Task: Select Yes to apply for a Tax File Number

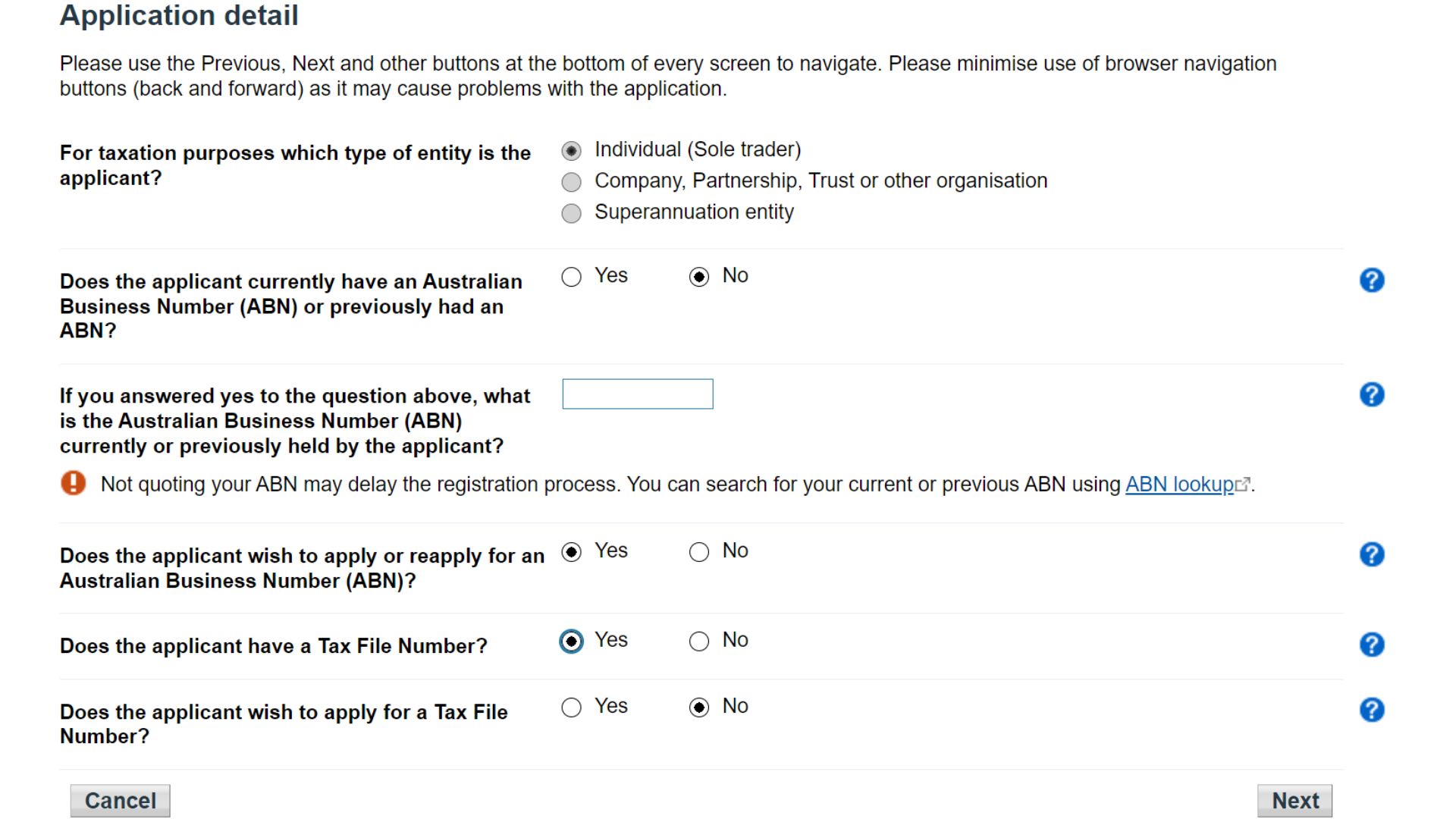Action: click(572, 708)
